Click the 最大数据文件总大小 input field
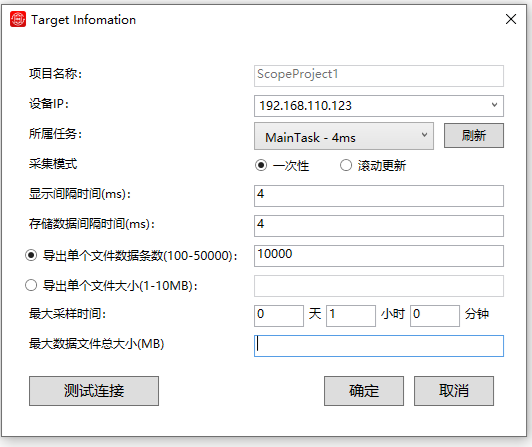The image size is (532, 447). pos(379,346)
